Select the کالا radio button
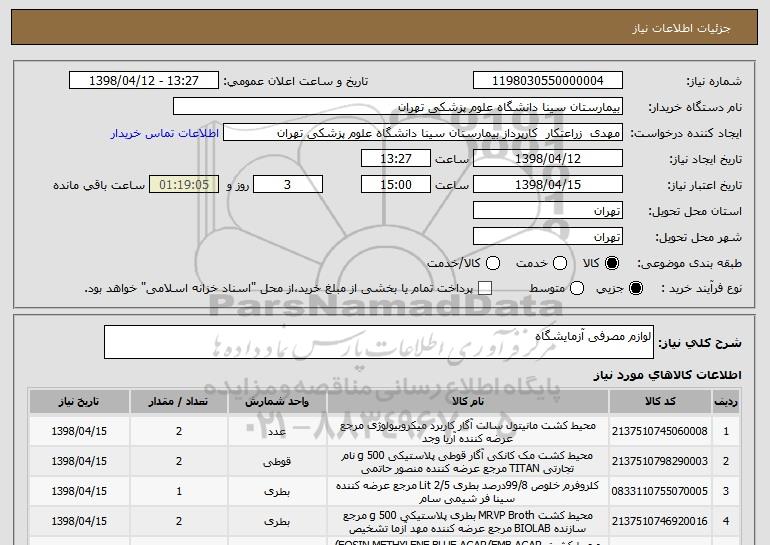770x545 pixels. pyautogui.click(x=612, y=263)
